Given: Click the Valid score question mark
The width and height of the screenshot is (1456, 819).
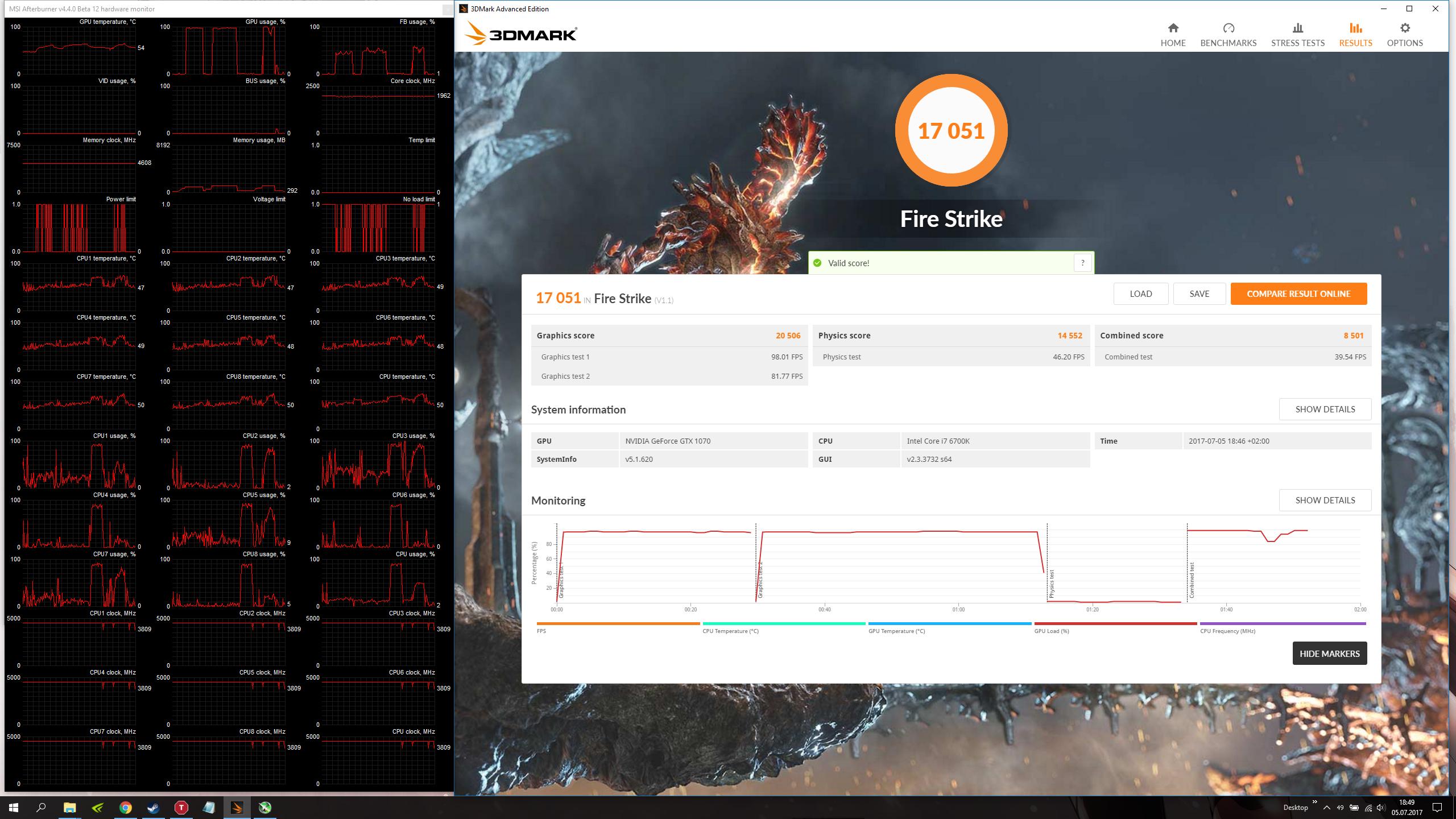Looking at the screenshot, I should 1082,263.
